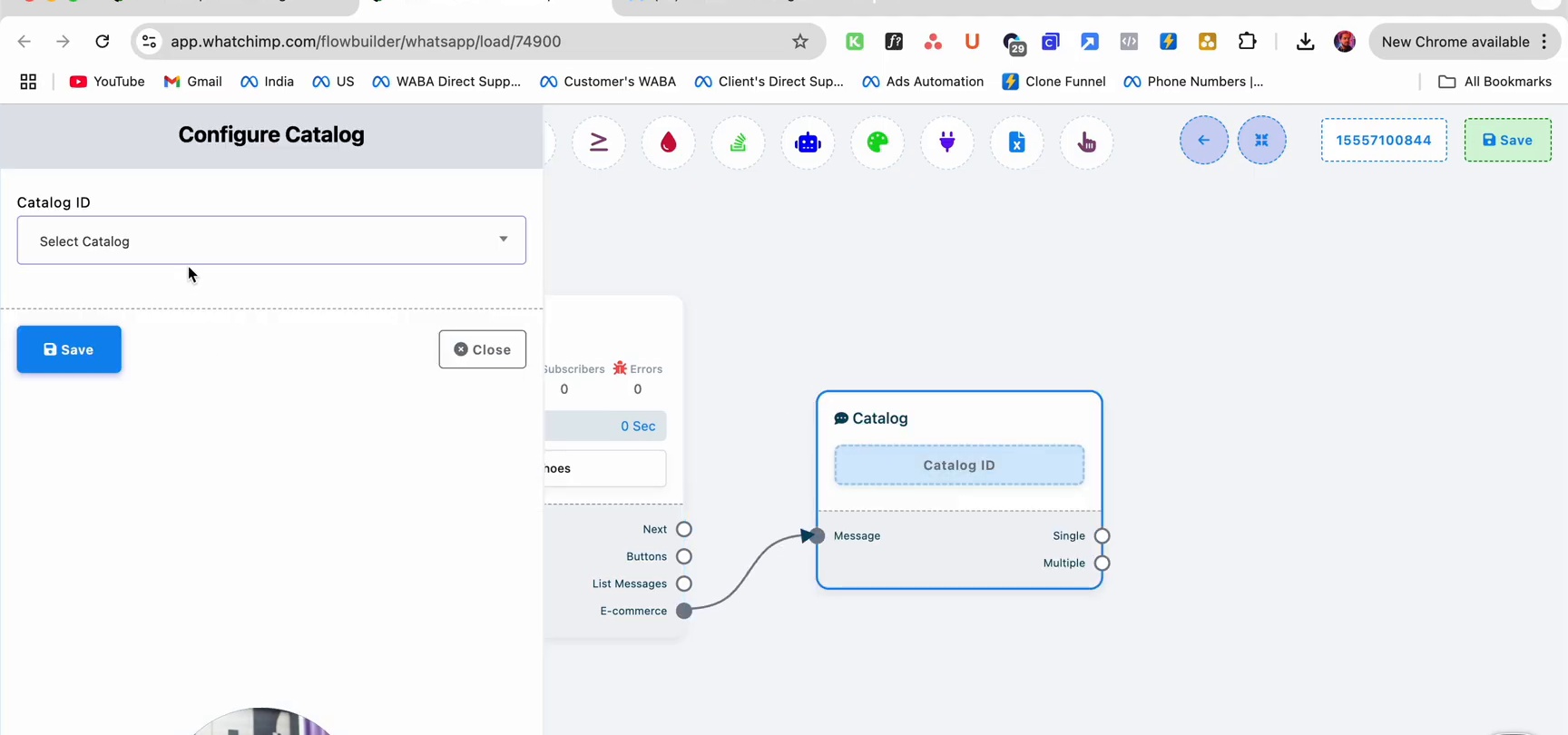The image size is (1568, 735).
Task: Click the blue Save button in Configure Catalog
Action: (69, 349)
